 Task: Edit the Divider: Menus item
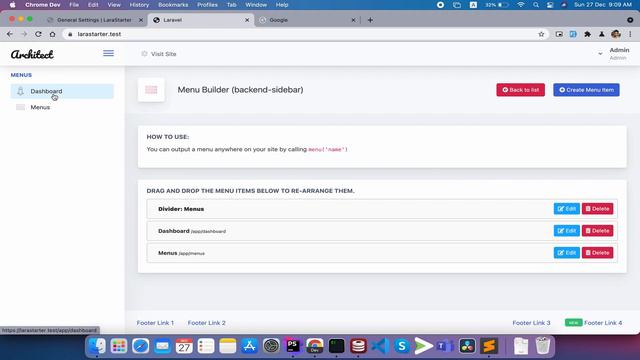pyautogui.click(x=567, y=209)
